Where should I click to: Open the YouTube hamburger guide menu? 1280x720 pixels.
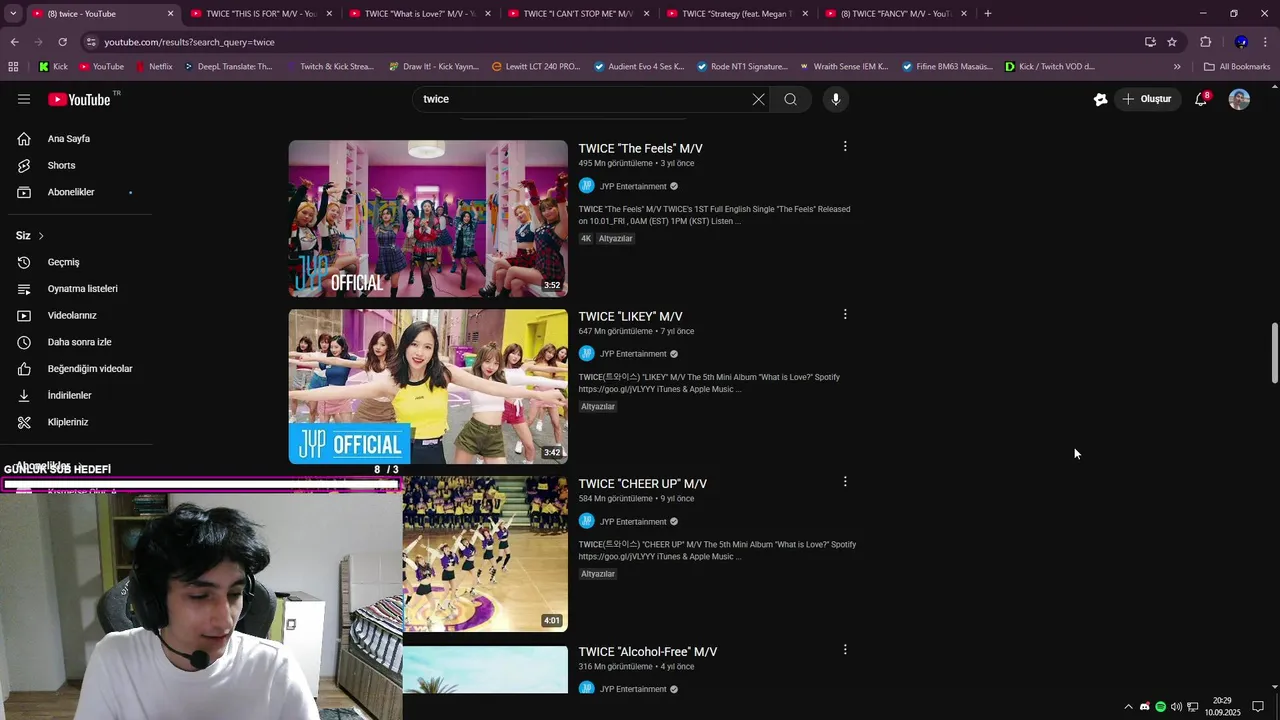pos(24,99)
